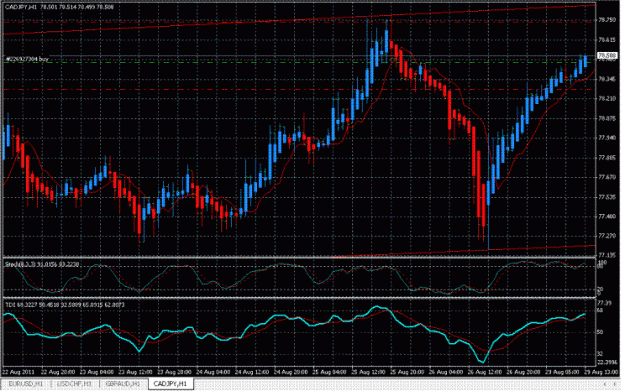This screenshot has height=391, width=625.
Task: Click the 77.940 price scale label
Action: (607, 138)
